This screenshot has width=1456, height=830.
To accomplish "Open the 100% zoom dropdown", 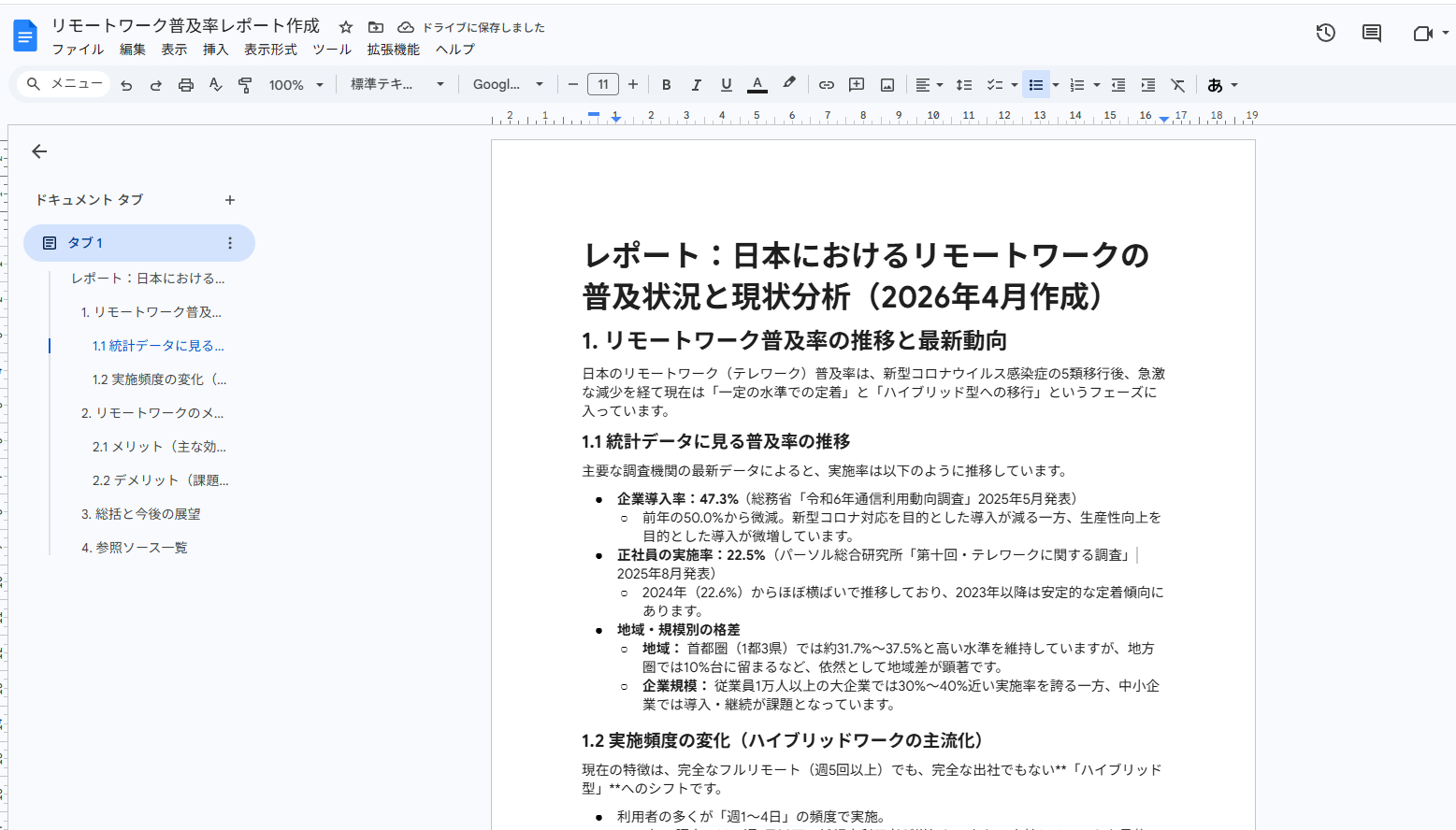I will point(296,85).
